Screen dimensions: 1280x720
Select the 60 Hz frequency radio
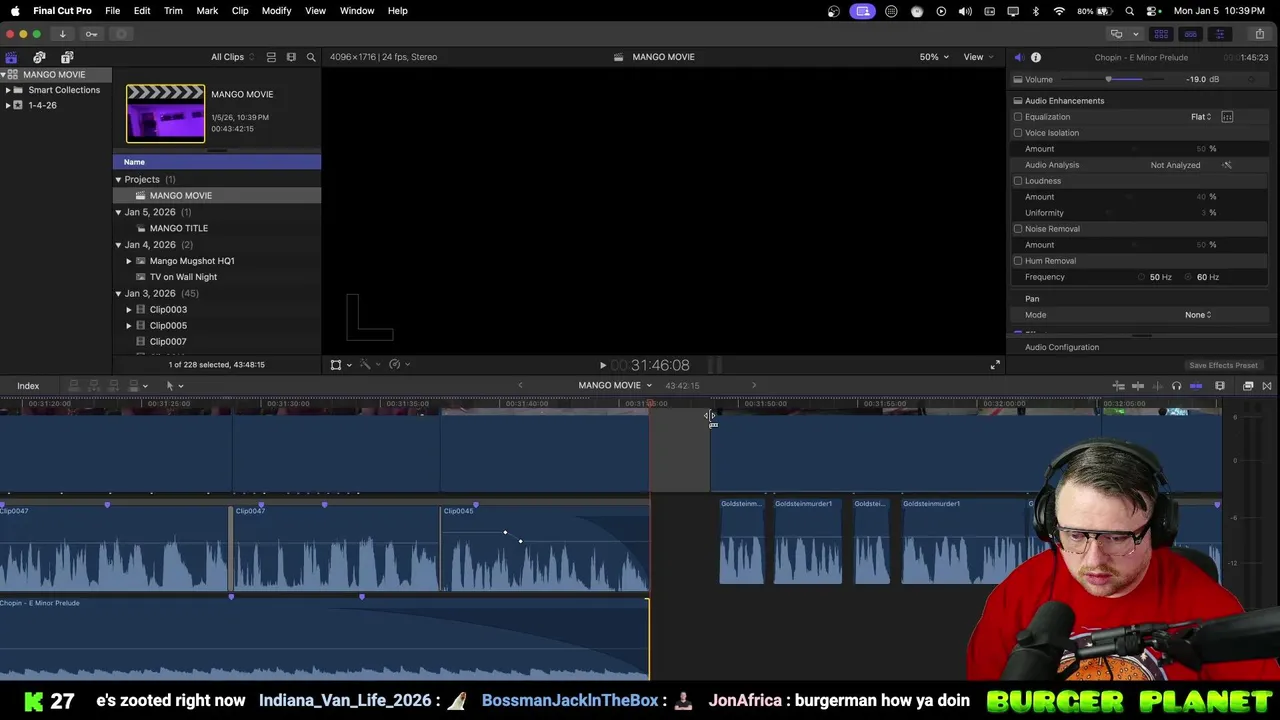(1189, 277)
